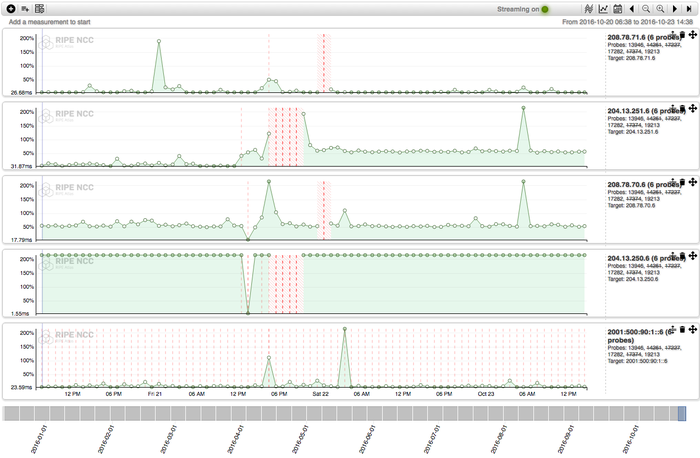Click the title 204.13.251.6 (6 probes)
Image resolution: width=700 pixels, height=458 pixels.
click(x=644, y=111)
